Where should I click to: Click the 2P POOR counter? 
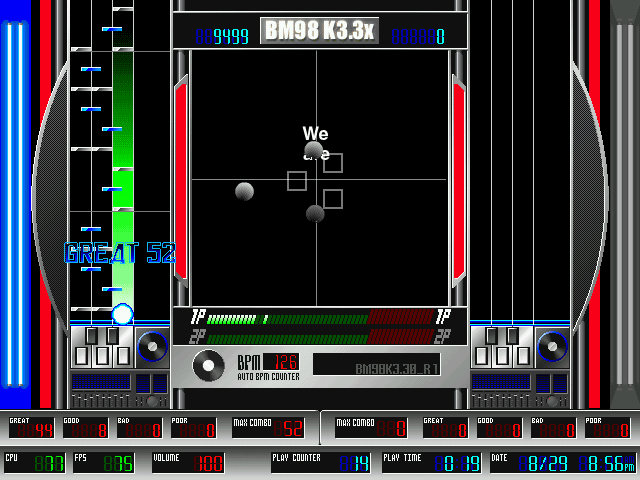tap(608, 428)
